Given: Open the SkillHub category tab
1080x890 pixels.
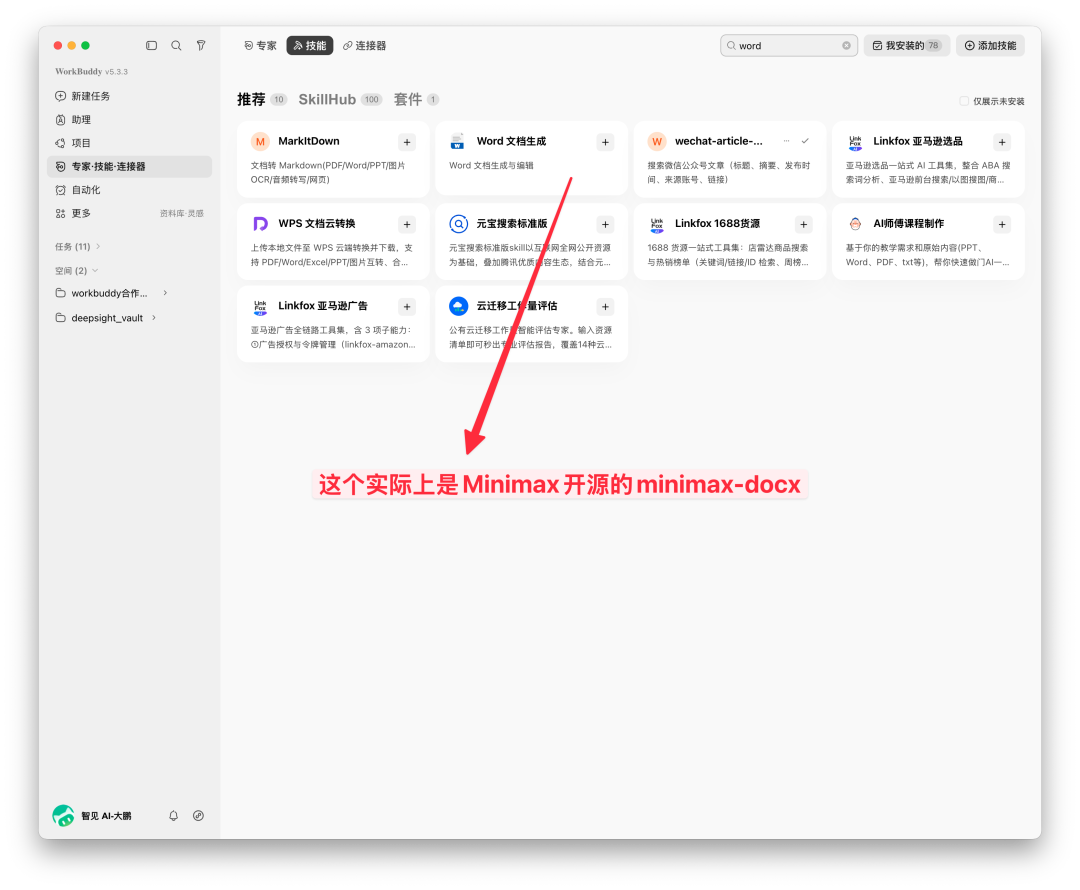Looking at the screenshot, I should (340, 99).
